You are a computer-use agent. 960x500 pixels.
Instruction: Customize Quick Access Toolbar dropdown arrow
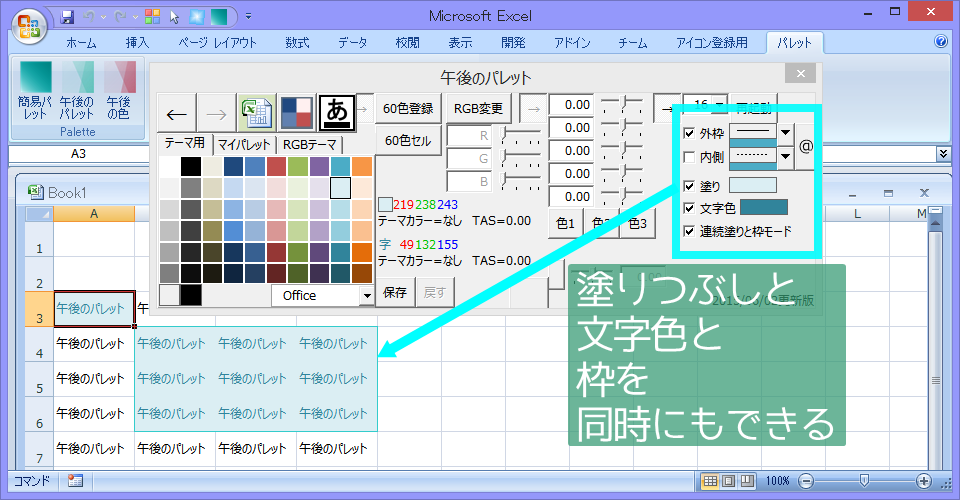pos(249,17)
